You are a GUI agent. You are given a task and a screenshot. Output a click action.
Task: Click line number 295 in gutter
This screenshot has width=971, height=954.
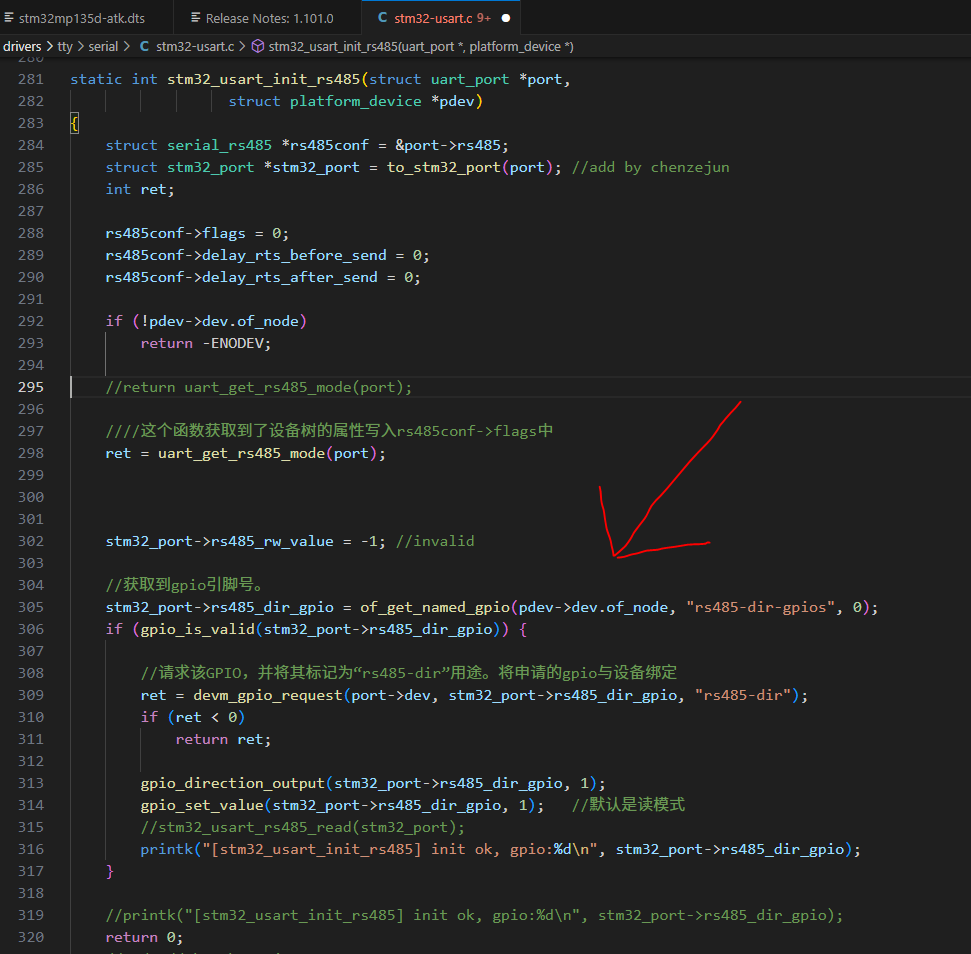click(x=31, y=387)
